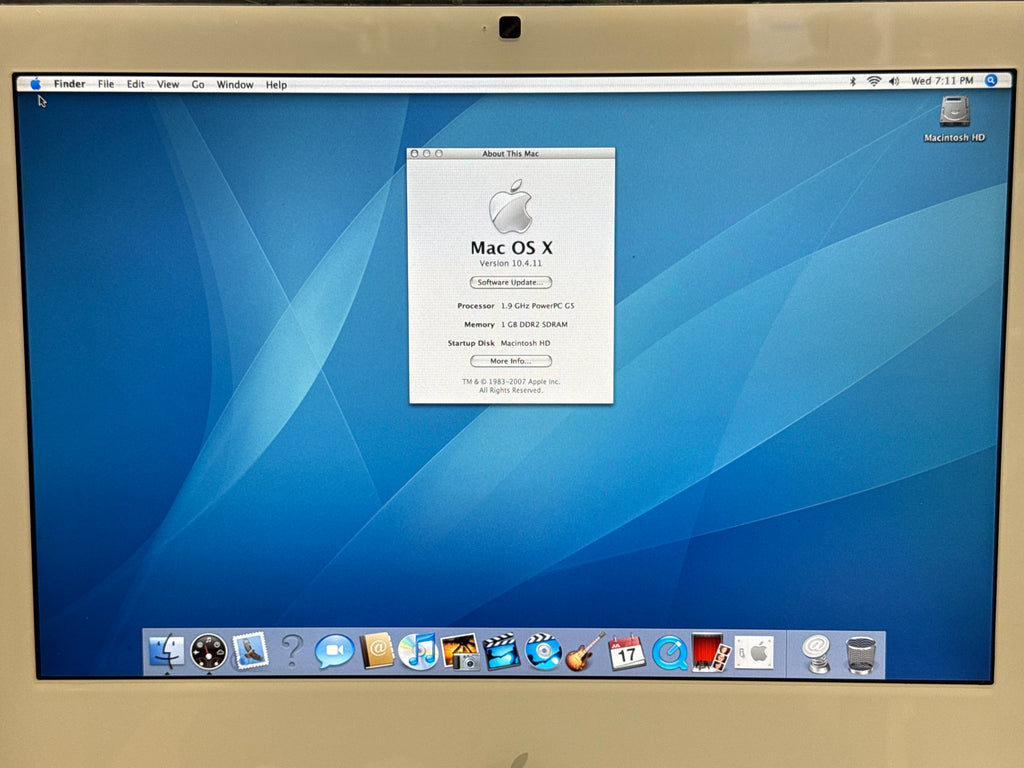Select the Macintosh HD desktop icon

click(954, 119)
